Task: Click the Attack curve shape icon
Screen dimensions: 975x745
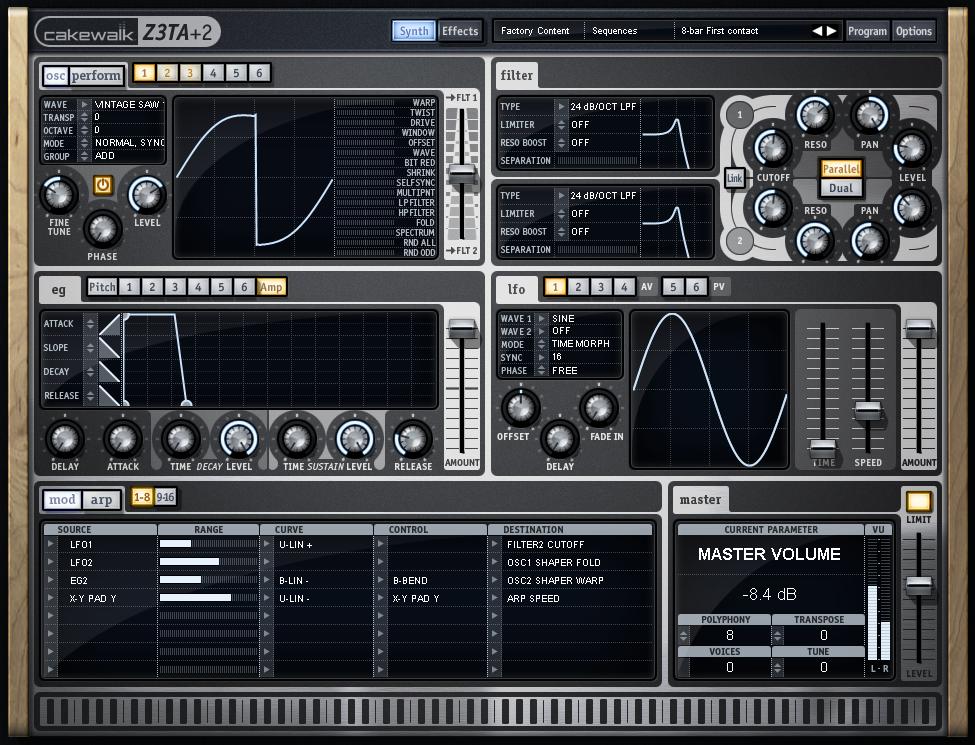Action: tap(109, 324)
